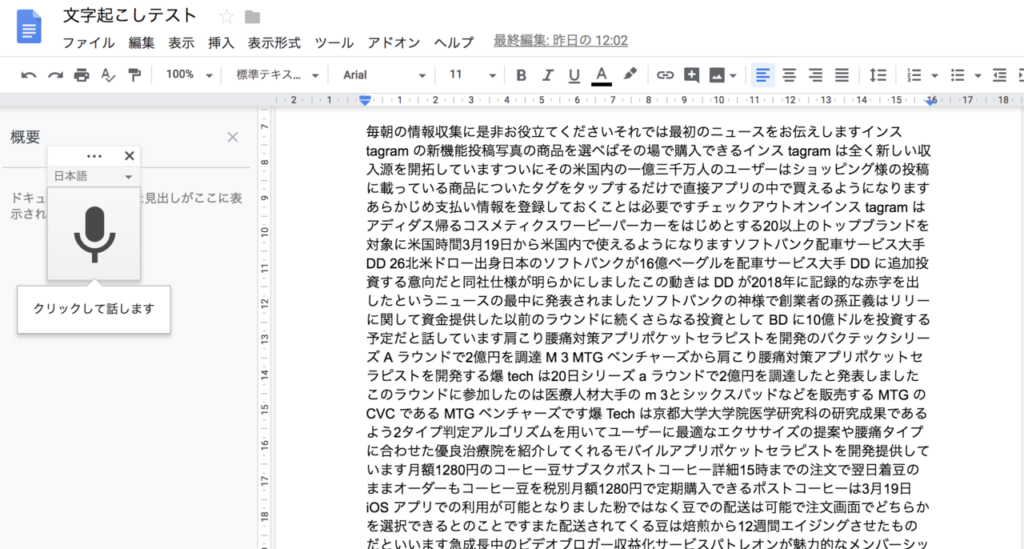The width and height of the screenshot is (1024, 549).
Task: Open the Arial font dropdown
Action: click(x=384, y=75)
